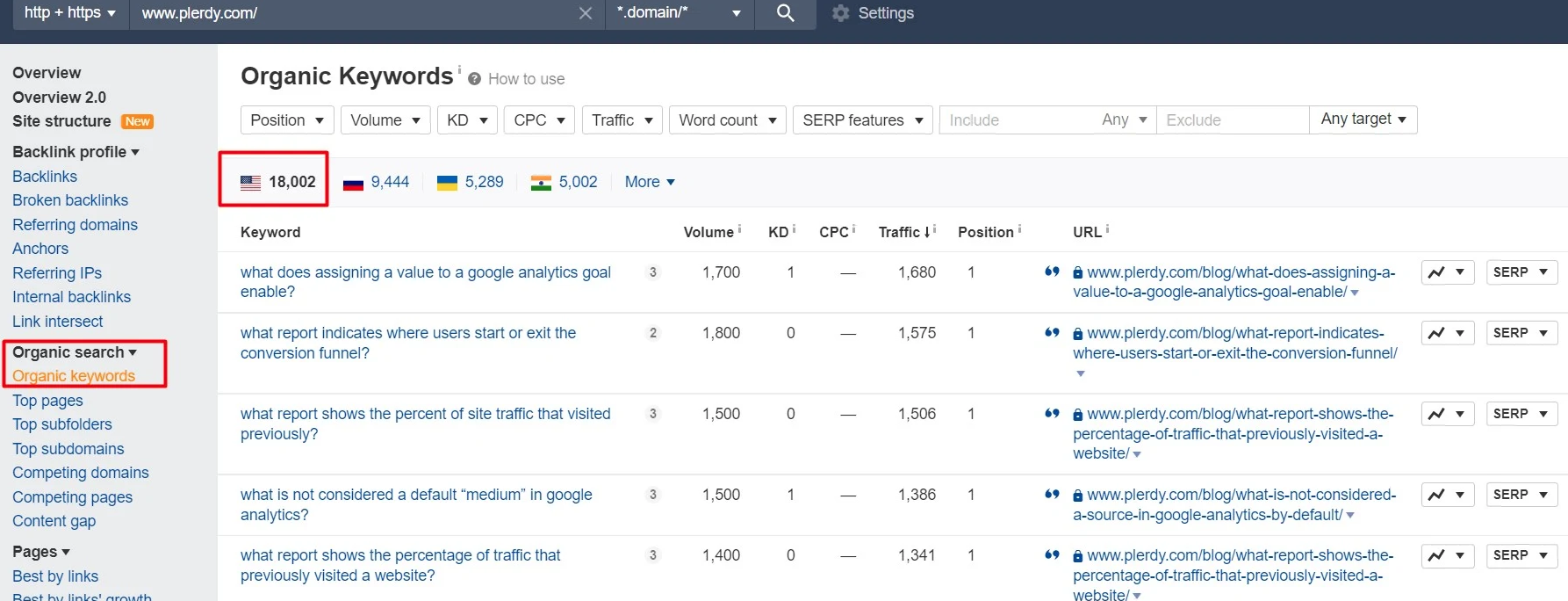Click the Position column info icon
Image resolution: width=1568 pixels, height=601 pixels.
[x=1019, y=228]
